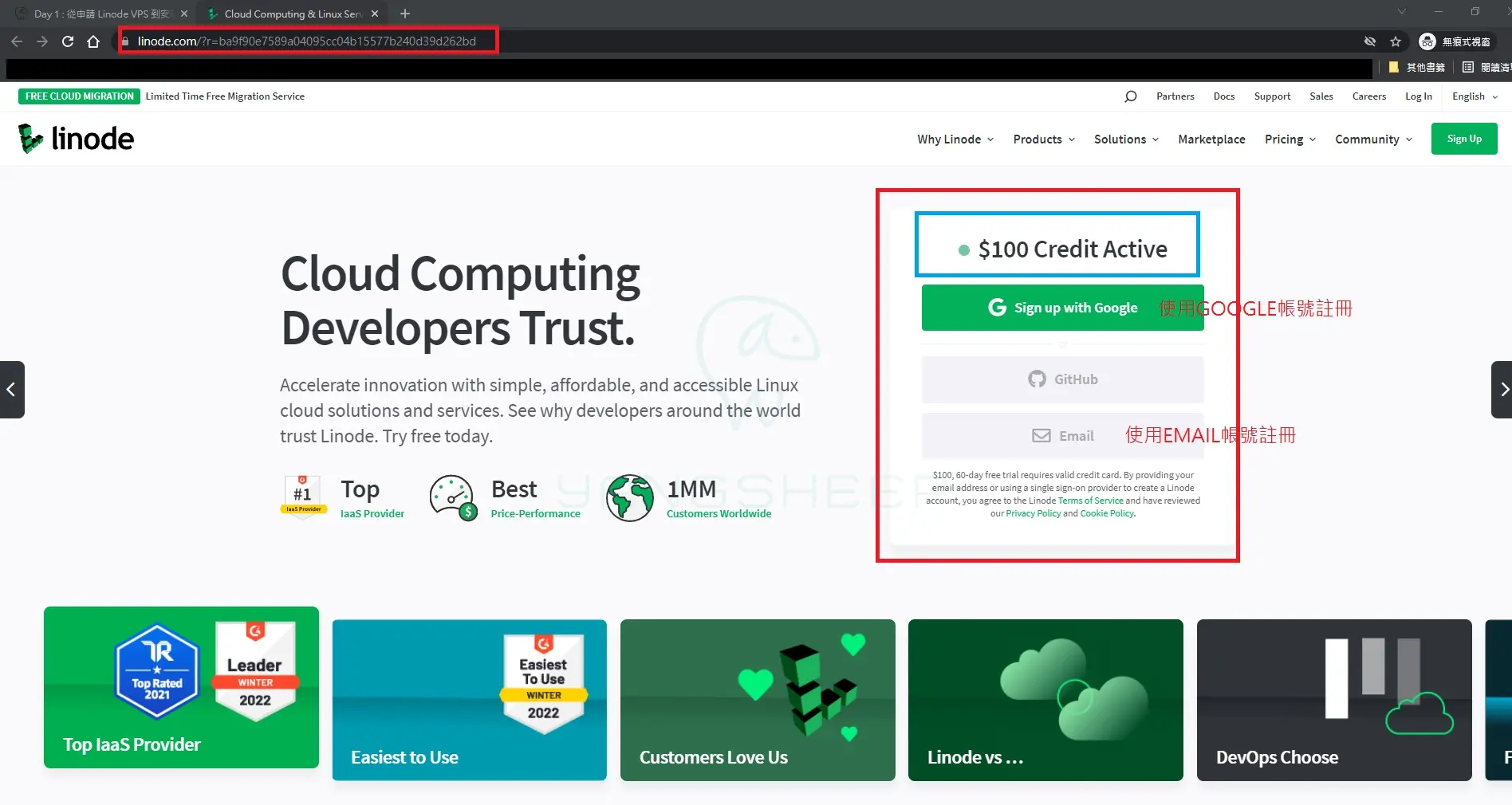Expand the Products menu
The width and height of the screenshot is (1512, 805).
point(1044,139)
